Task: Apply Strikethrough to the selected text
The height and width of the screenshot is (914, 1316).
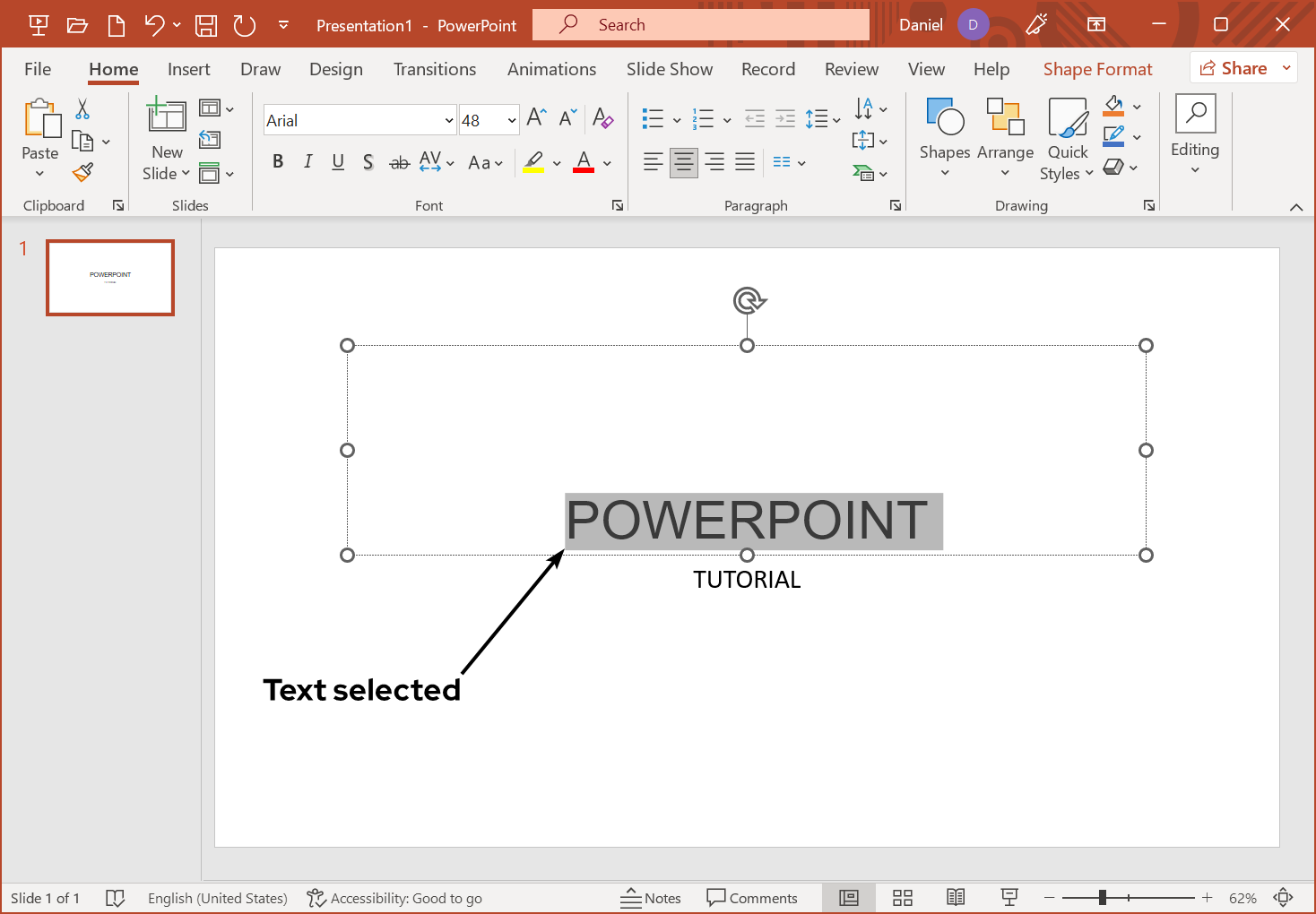Action: tap(399, 162)
